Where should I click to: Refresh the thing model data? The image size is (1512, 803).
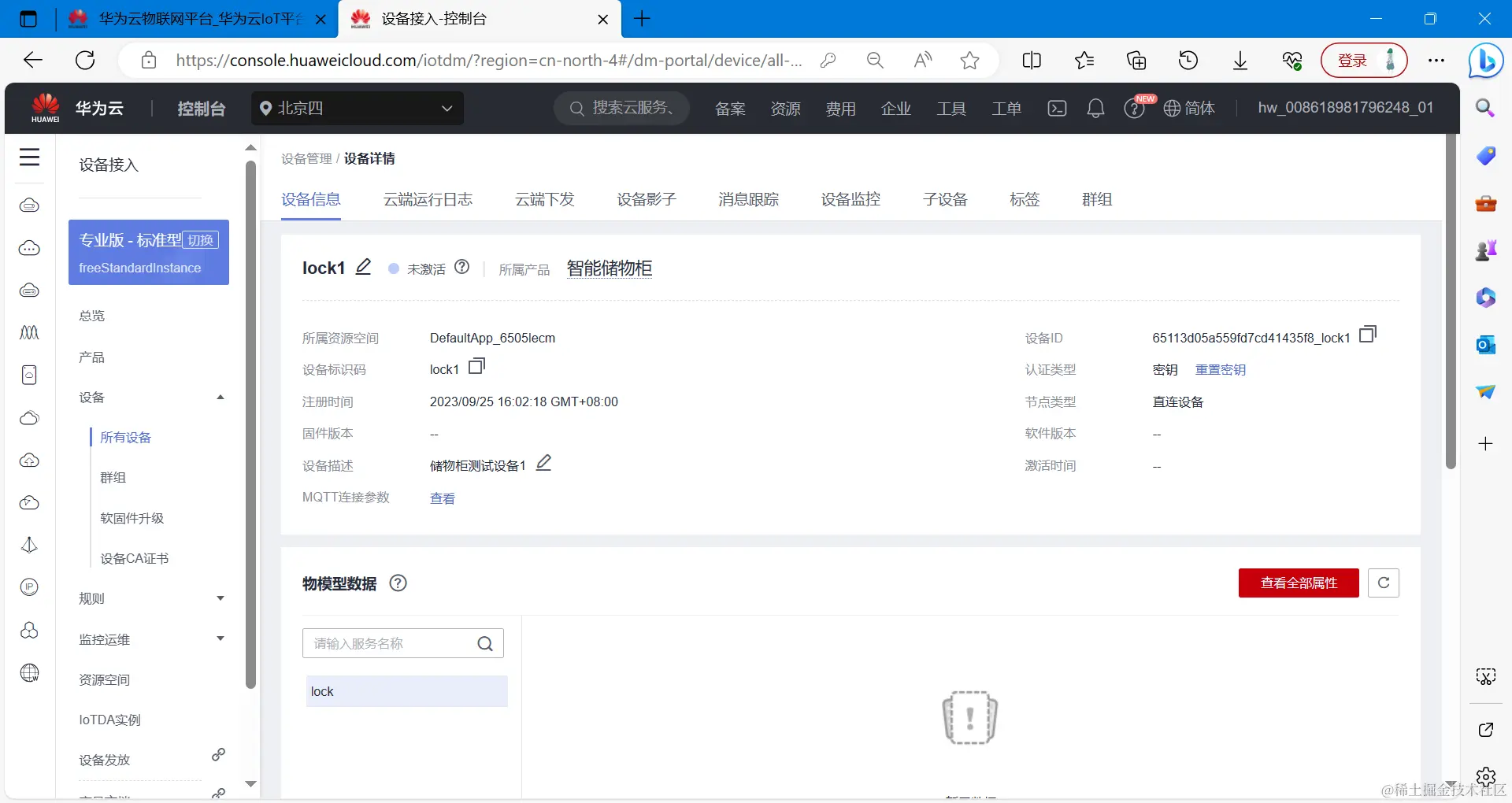[1384, 583]
